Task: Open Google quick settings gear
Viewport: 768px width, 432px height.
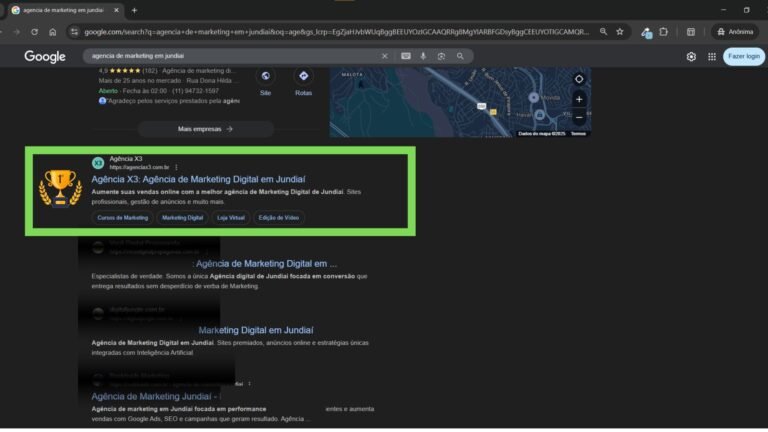Action: (691, 56)
